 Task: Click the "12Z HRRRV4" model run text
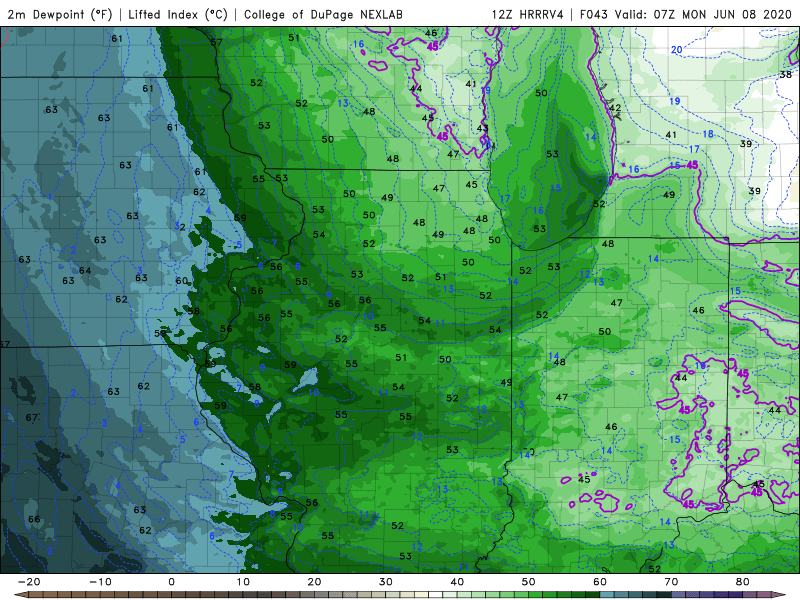coord(527,14)
